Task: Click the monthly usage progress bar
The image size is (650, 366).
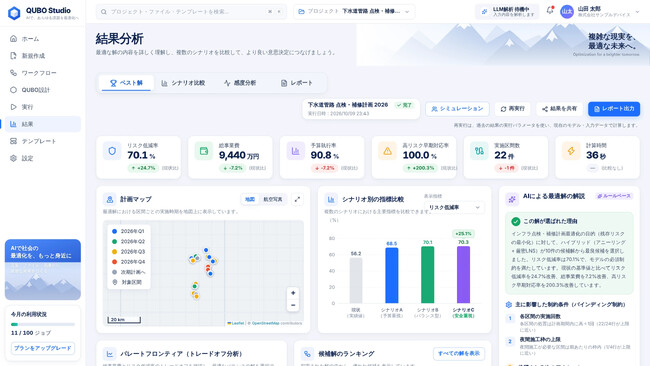Action: tap(43, 325)
